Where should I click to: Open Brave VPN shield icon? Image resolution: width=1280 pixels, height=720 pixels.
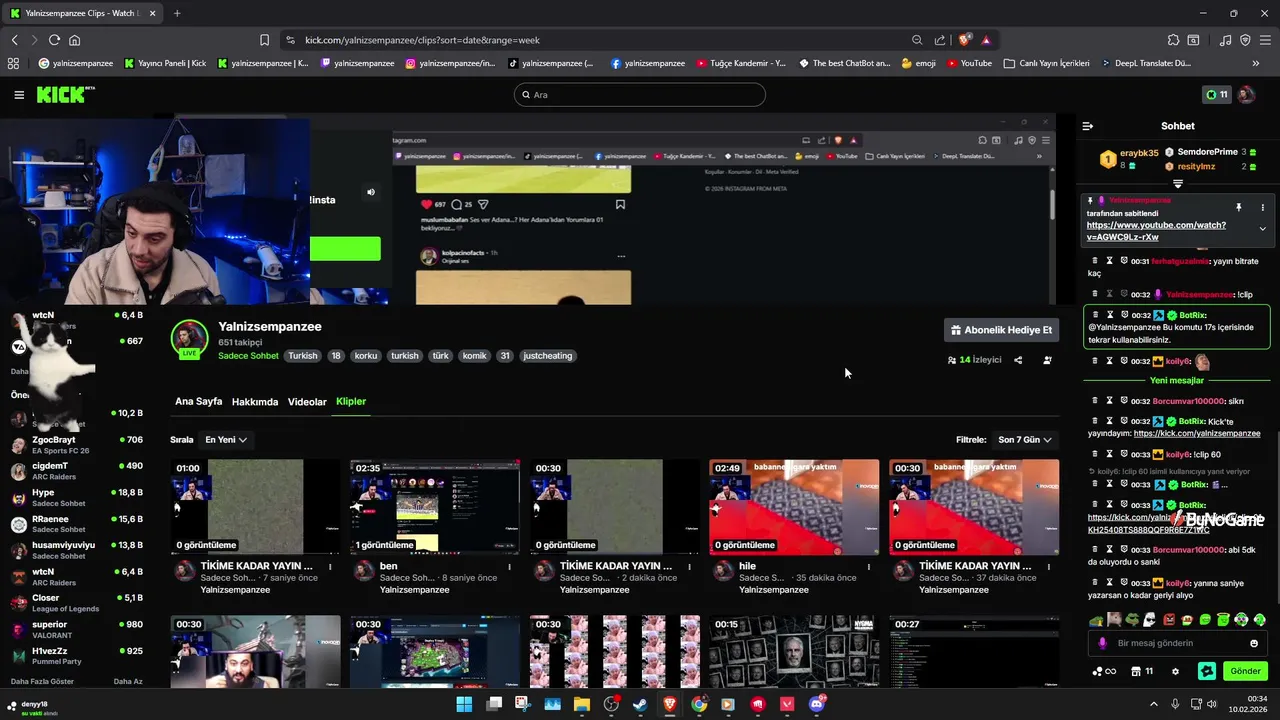[1245, 40]
